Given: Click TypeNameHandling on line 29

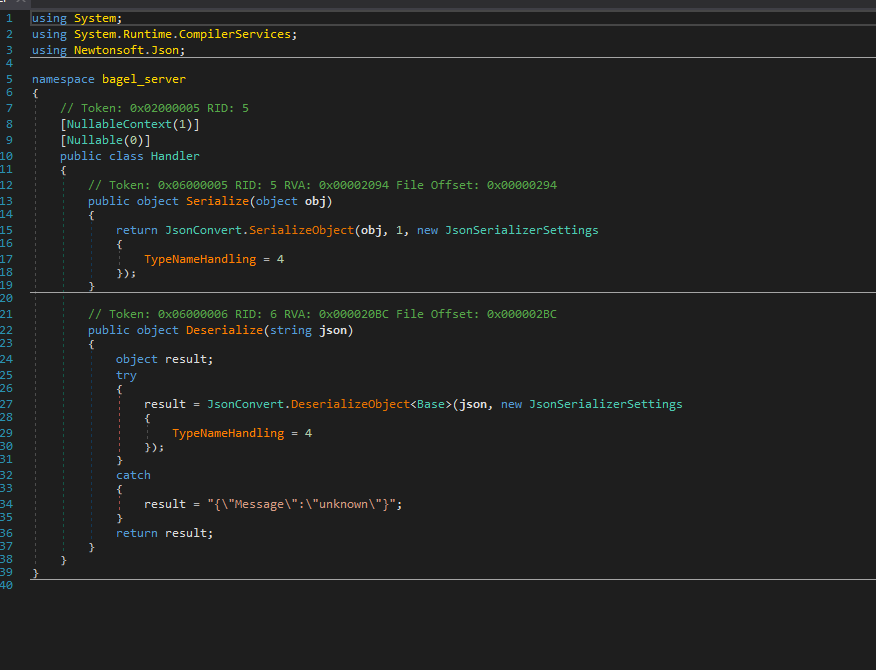Looking at the screenshot, I should [228, 433].
